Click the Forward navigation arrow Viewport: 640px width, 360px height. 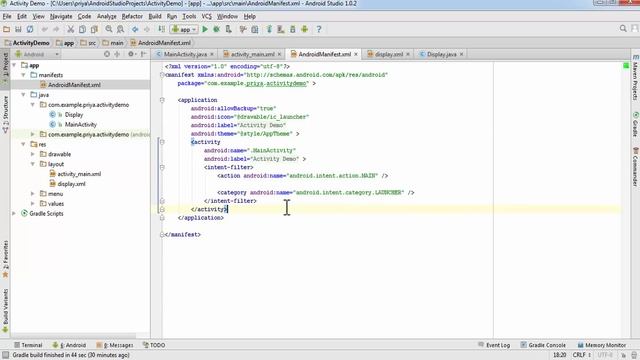[147, 29]
